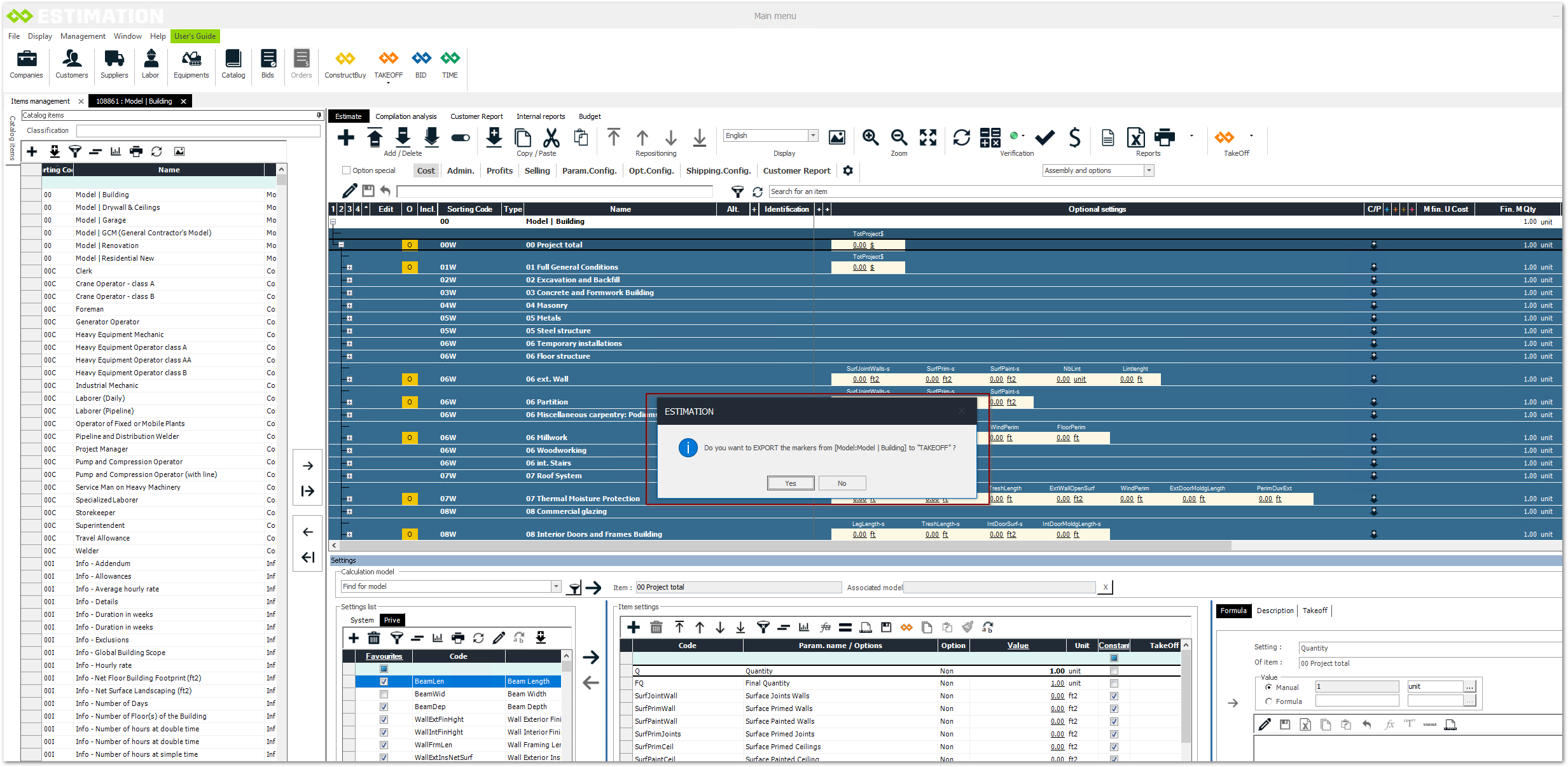Open the Assembly and options dropdown
This screenshot has width=1568, height=767.
[1149, 170]
